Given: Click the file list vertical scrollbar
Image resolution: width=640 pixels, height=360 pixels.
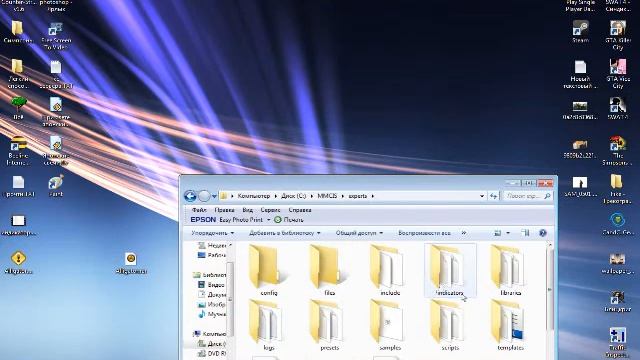Looking at the screenshot, I should (550, 290).
